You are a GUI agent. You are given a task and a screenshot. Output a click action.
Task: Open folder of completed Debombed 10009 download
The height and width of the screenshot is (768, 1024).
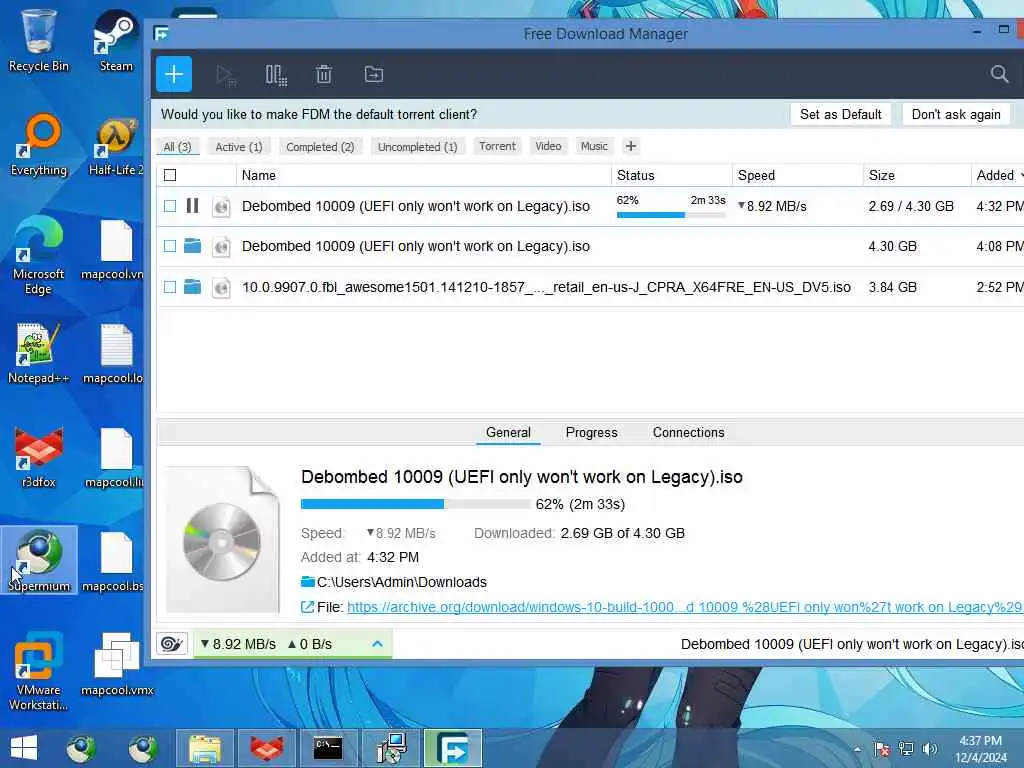click(192, 246)
